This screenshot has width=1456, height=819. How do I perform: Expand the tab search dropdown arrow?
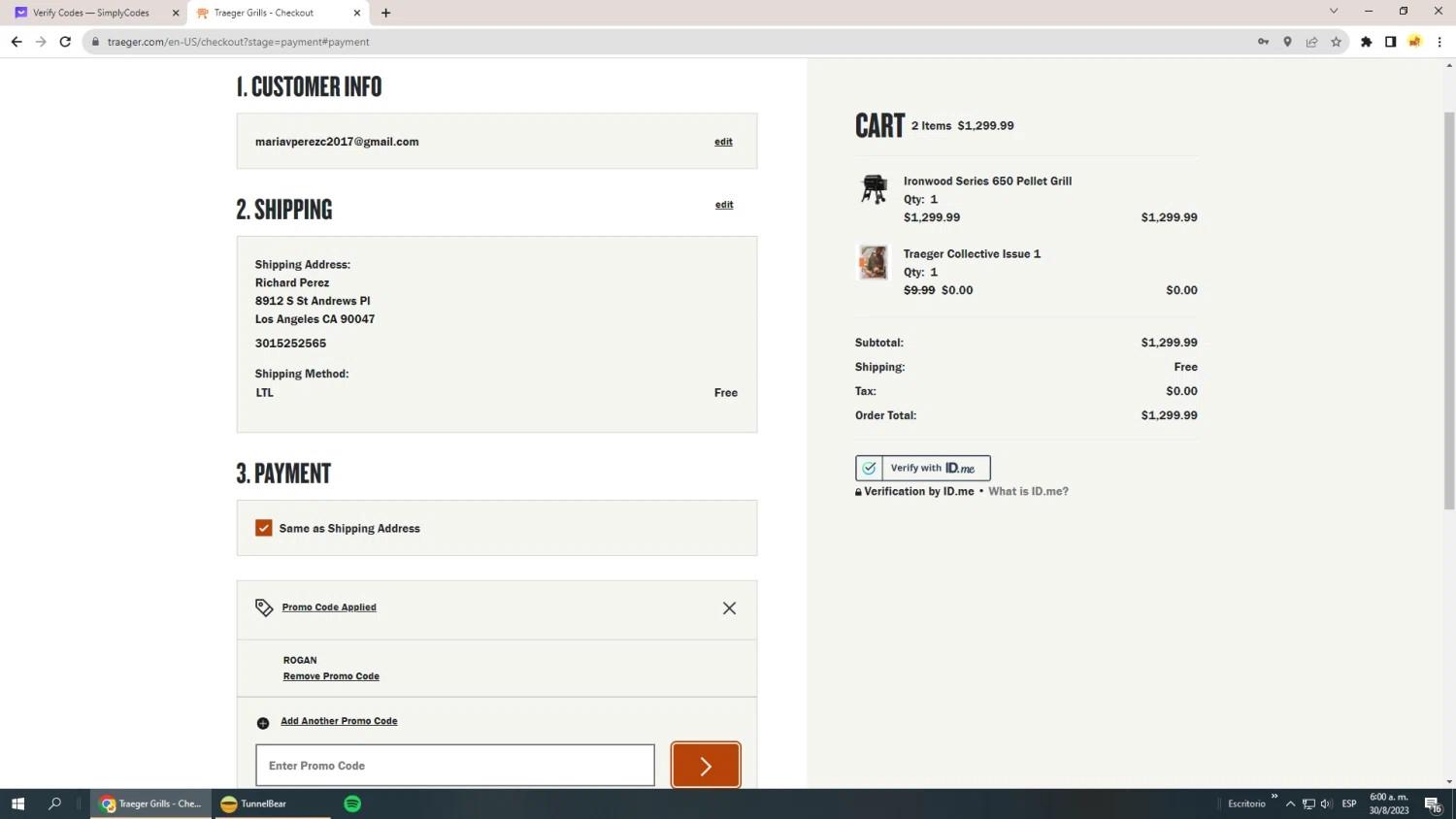[x=1334, y=11]
